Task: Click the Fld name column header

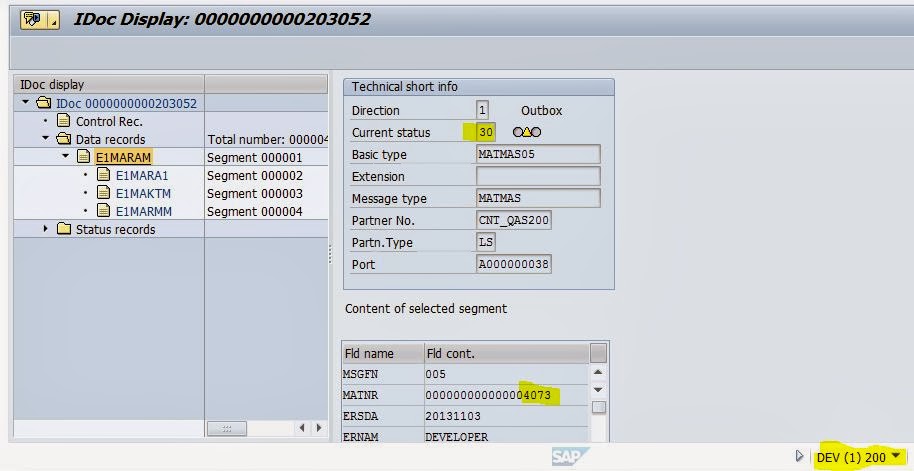Action: click(383, 353)
